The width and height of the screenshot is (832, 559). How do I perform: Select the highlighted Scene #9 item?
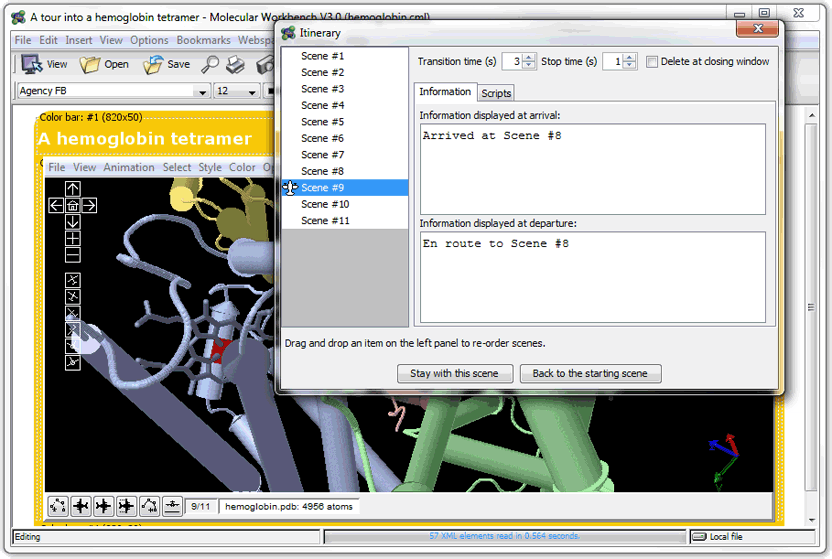pyautogui.click(x=345, y=187)
